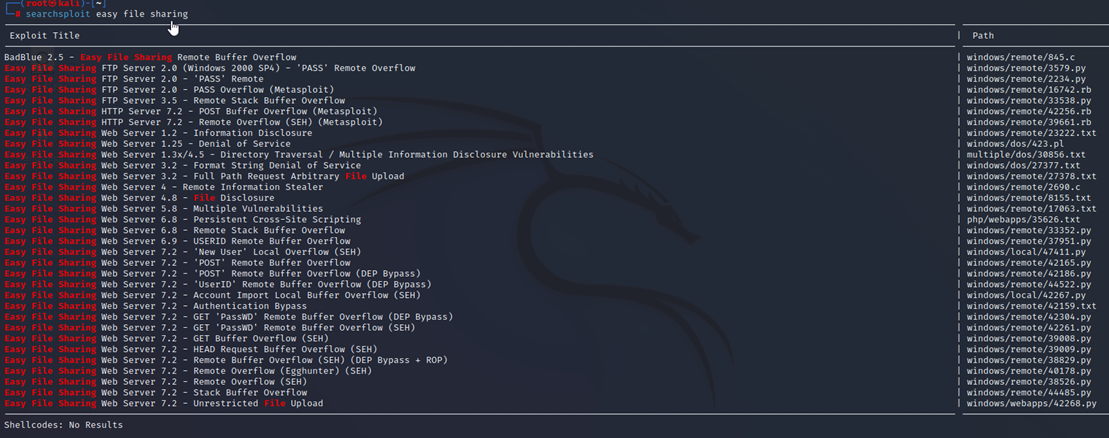1109x438 pixels.
Task: Click the "Exploit Title" column header
Action: (45, 35)
